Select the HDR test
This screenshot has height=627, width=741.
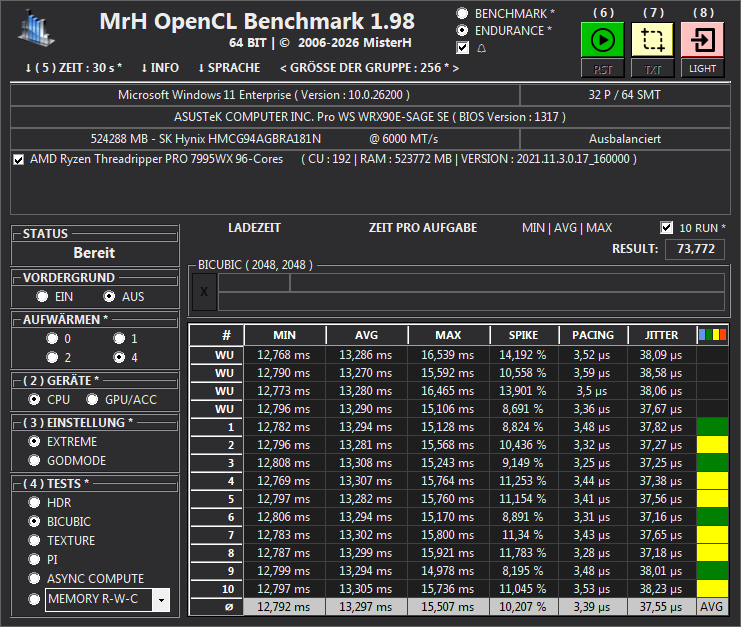(x=34, y=502)
